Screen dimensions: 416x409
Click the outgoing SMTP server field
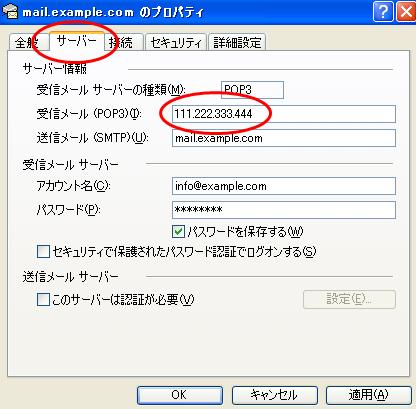click(284, 138)
